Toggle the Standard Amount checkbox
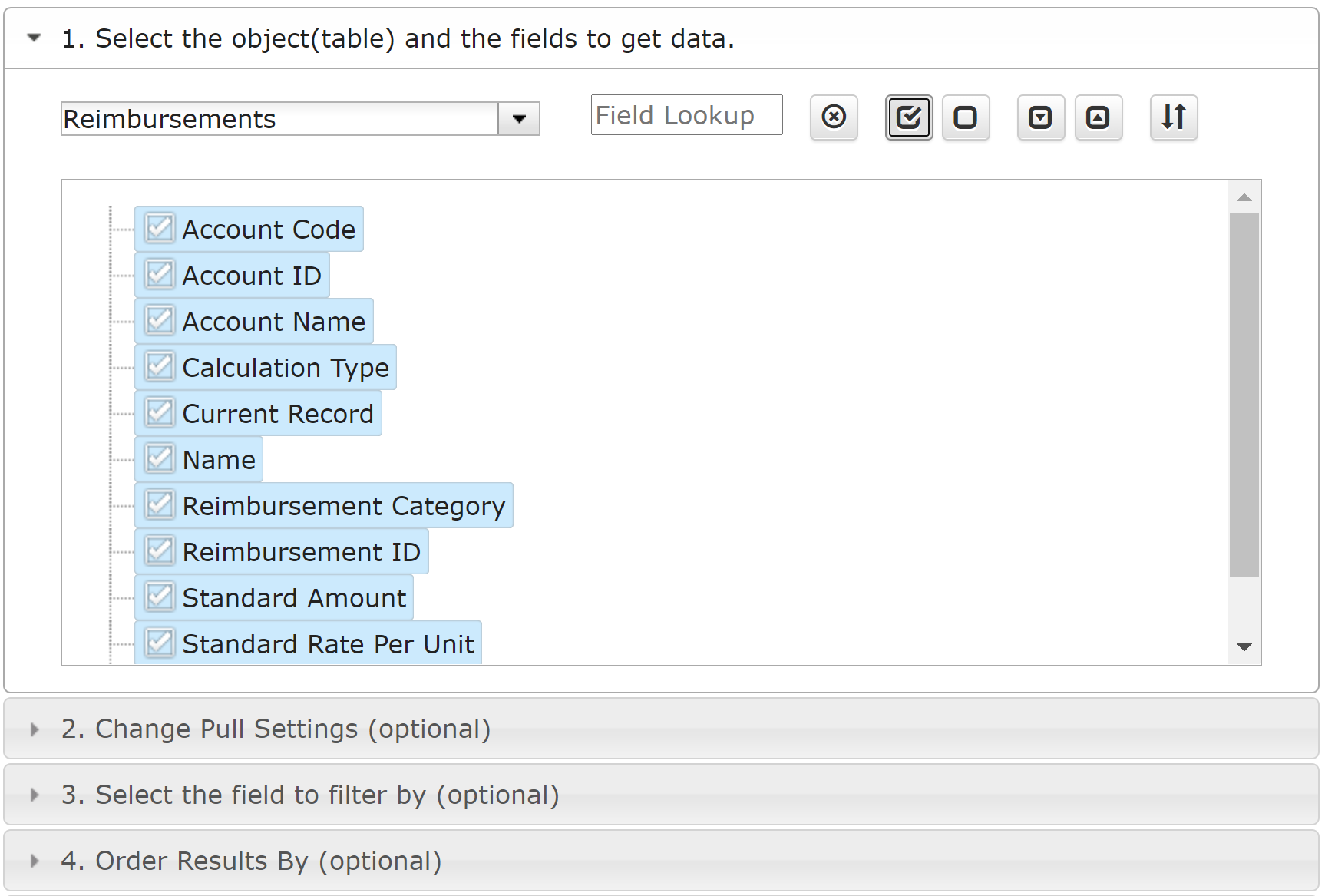This screenshot has height=896, width=1325. [x=160, y=597]
